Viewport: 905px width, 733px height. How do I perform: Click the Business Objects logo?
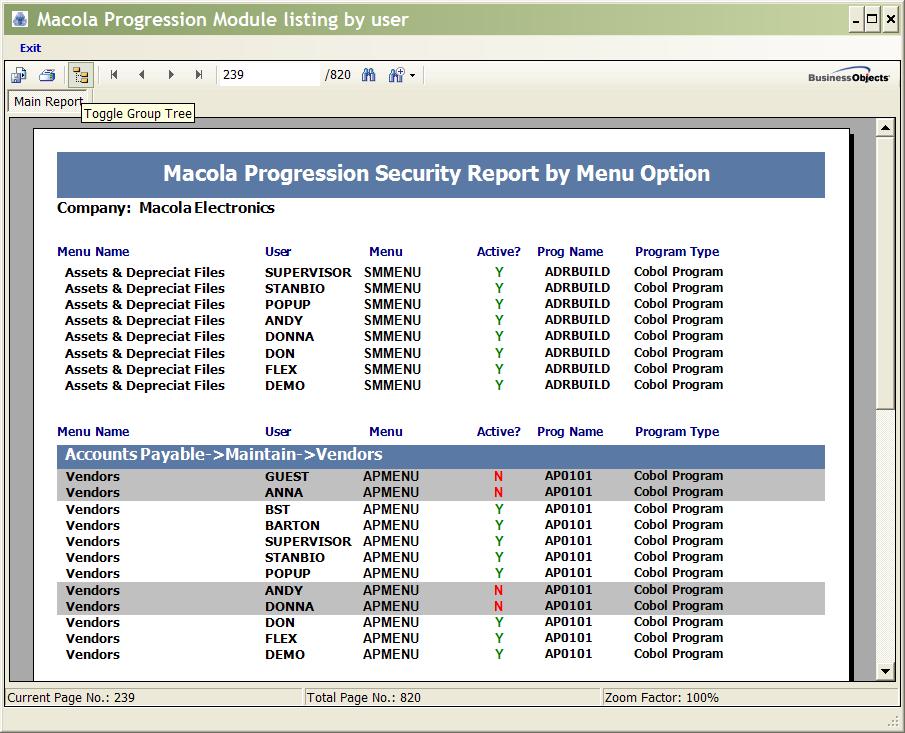pos(848,76)
